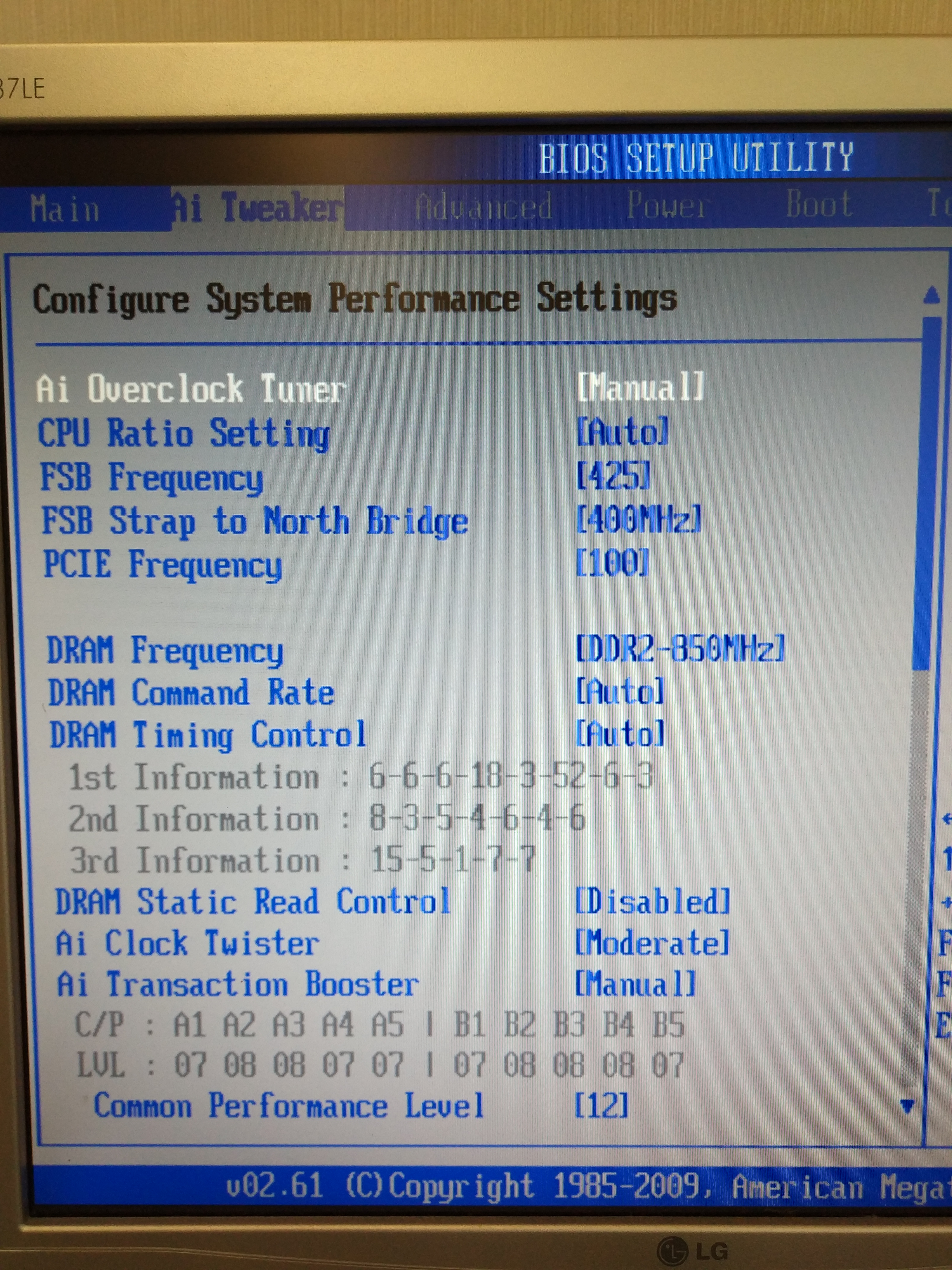Click the LG monitor logo
This screenshot has width=952, height=1270.
tap(692, 1250)
